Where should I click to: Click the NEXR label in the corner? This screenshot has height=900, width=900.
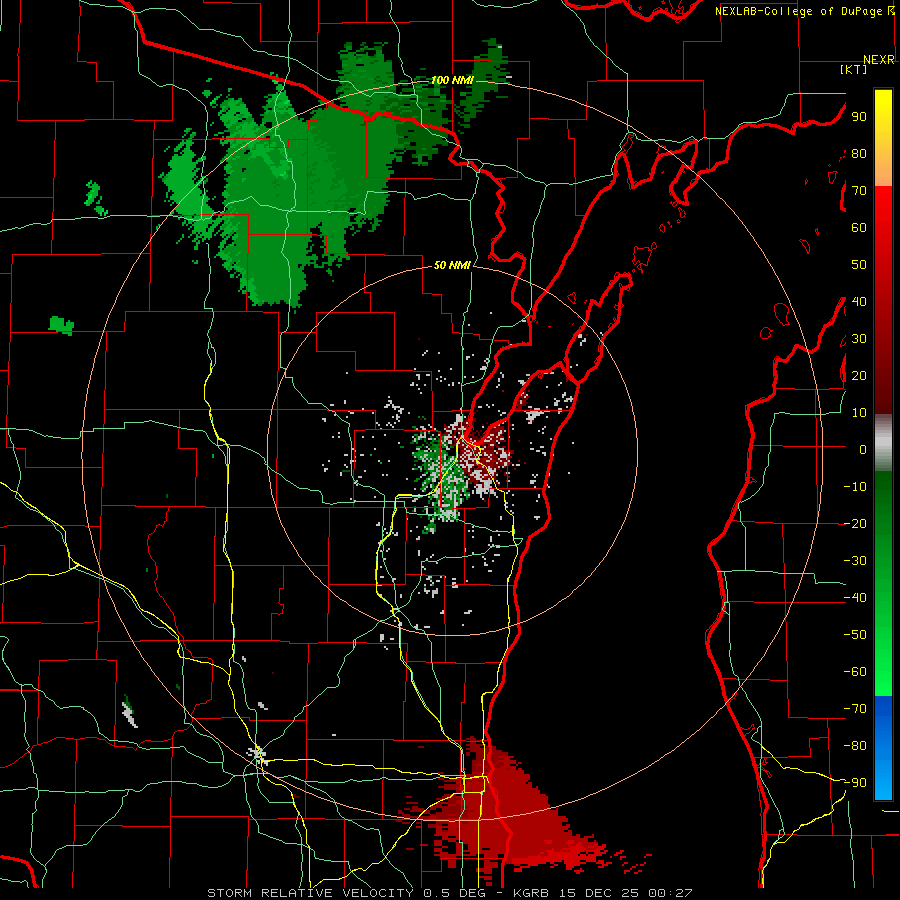(879, 59)
